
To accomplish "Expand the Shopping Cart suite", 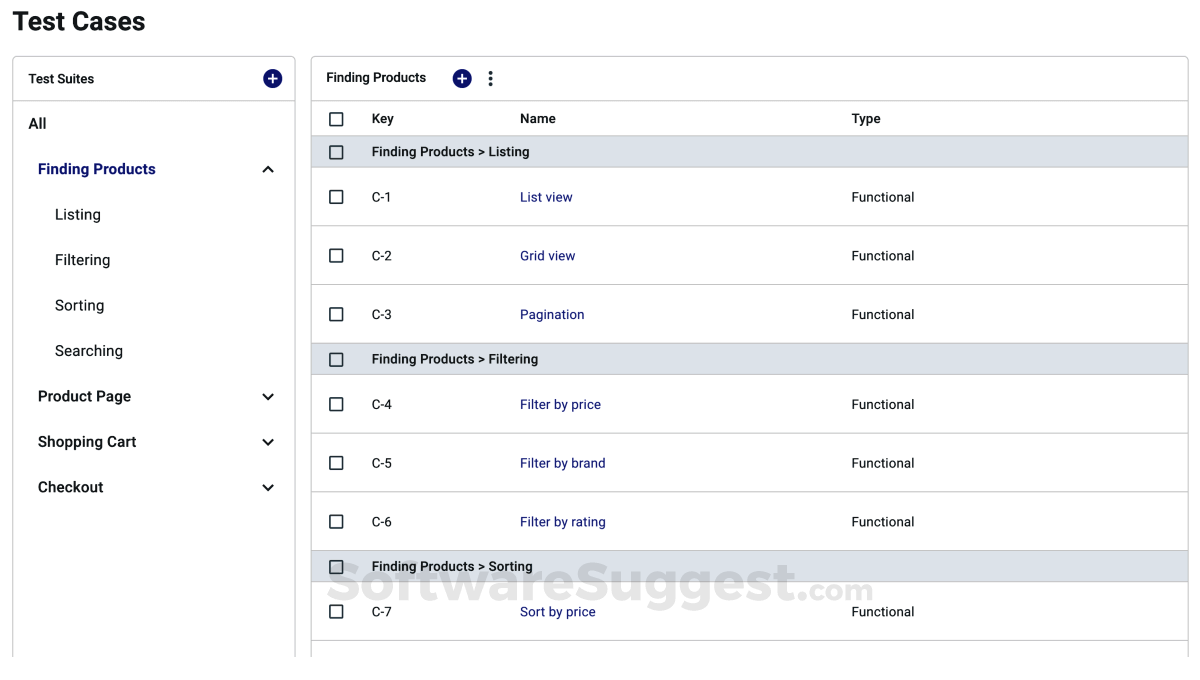I will click(268, 441).
